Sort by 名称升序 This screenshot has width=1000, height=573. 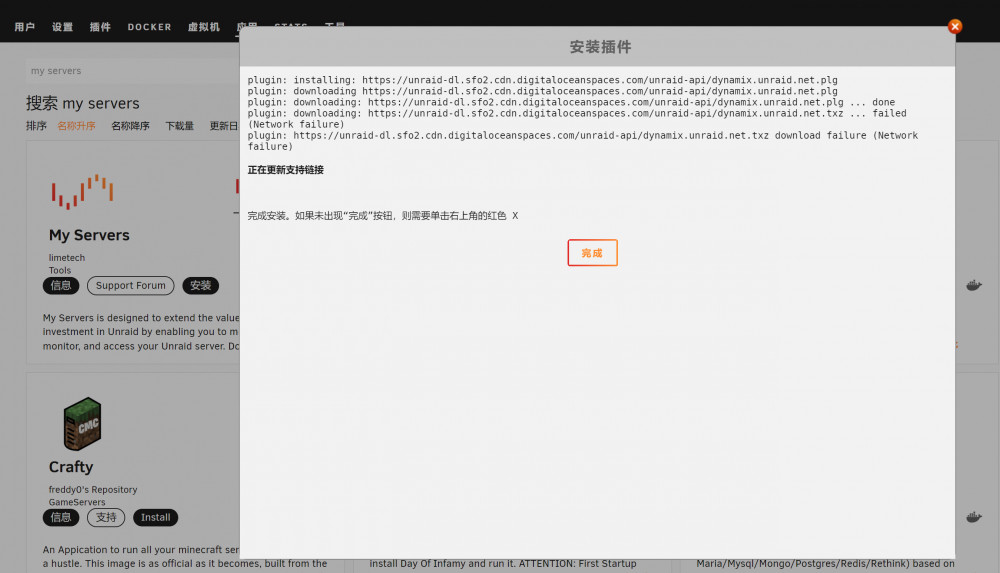coord(77,126)
